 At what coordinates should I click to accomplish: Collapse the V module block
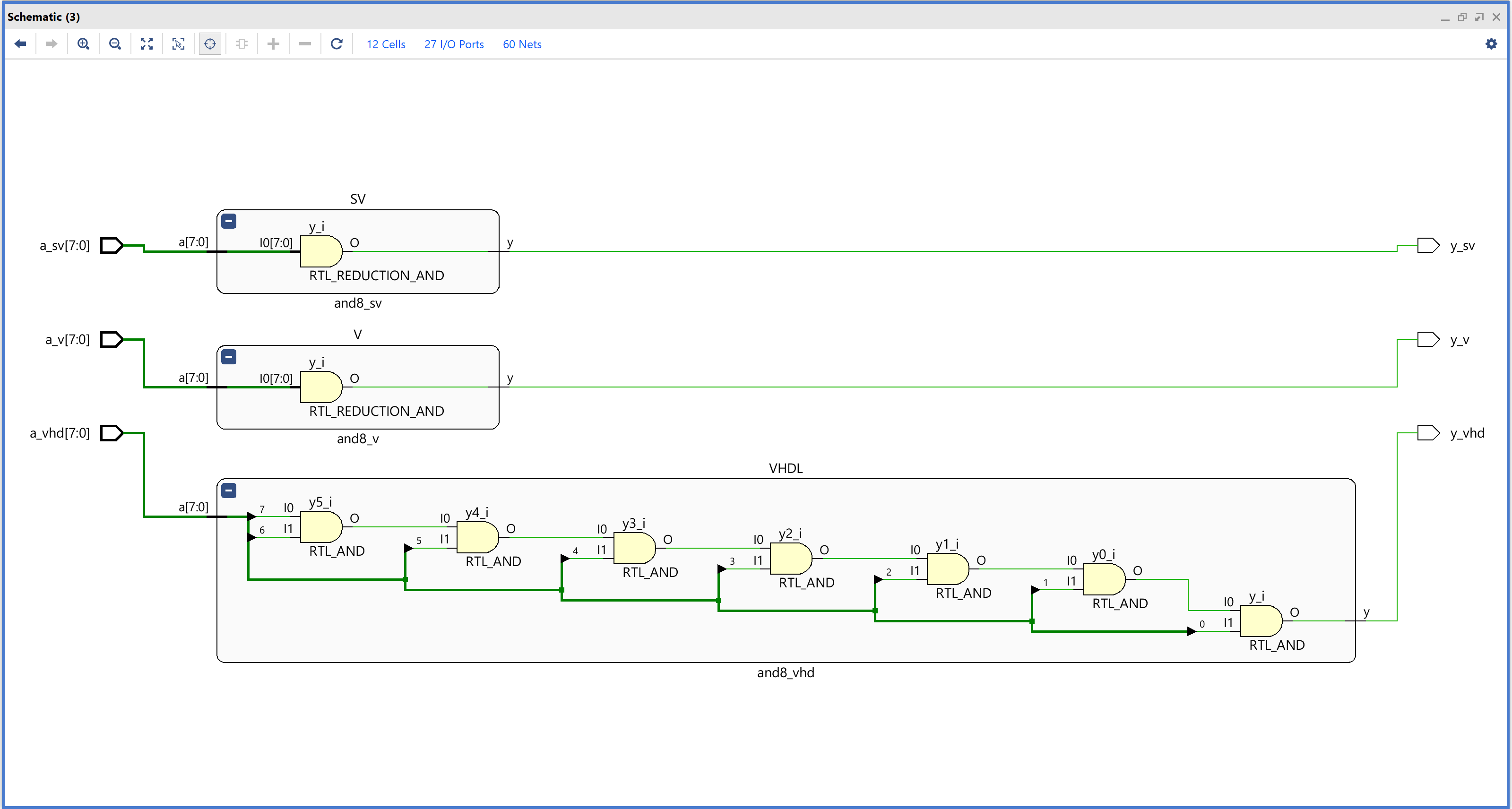point(229,357)
